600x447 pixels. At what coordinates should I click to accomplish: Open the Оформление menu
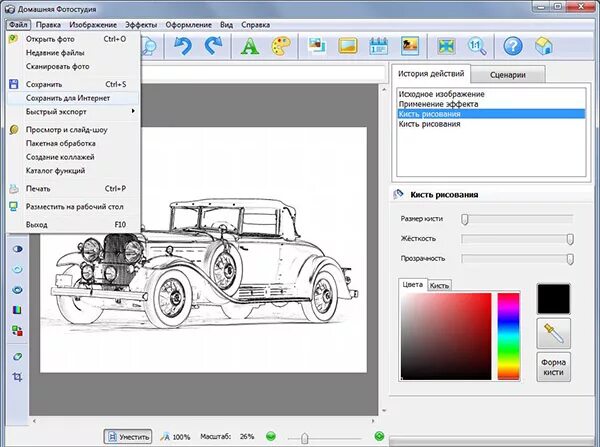click(189, 24)
